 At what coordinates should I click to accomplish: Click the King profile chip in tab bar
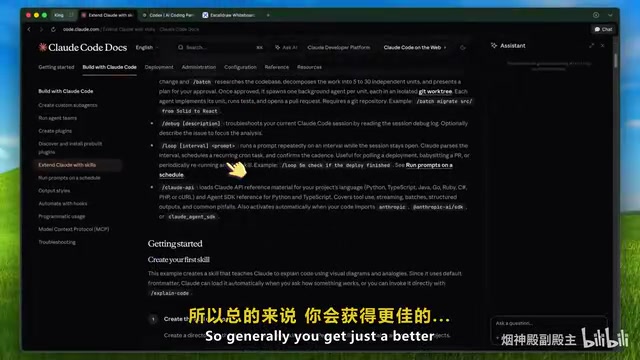(64, 15)
